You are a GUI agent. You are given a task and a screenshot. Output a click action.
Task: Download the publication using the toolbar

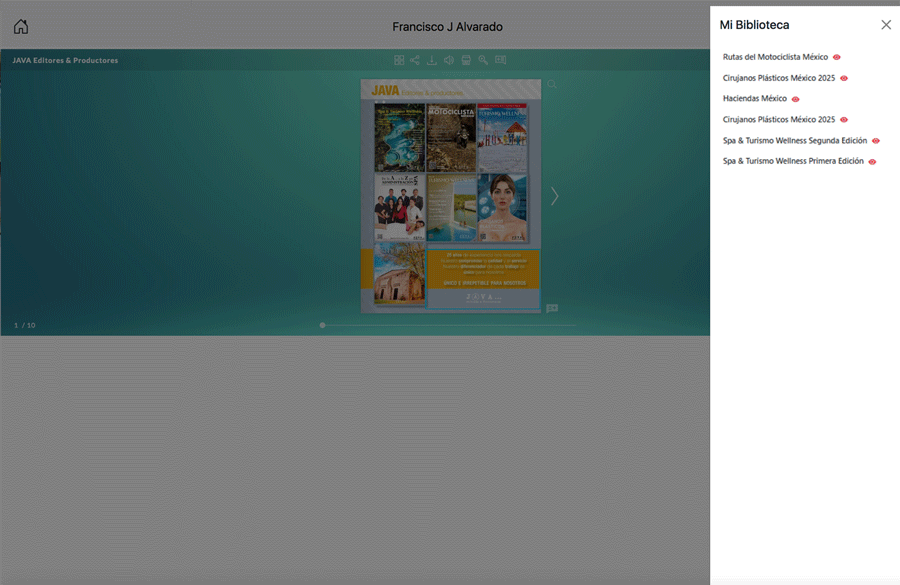(432, 60)
